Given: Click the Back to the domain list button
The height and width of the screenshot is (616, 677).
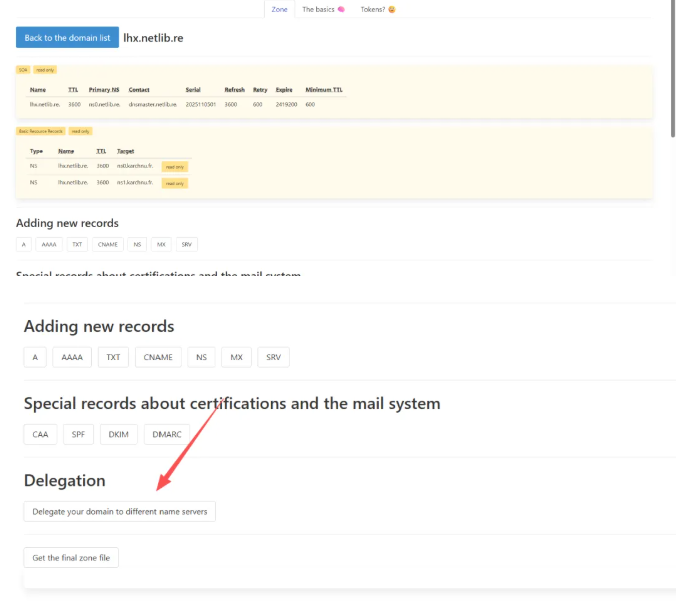Looking at the screenshot, I should 67,38.
